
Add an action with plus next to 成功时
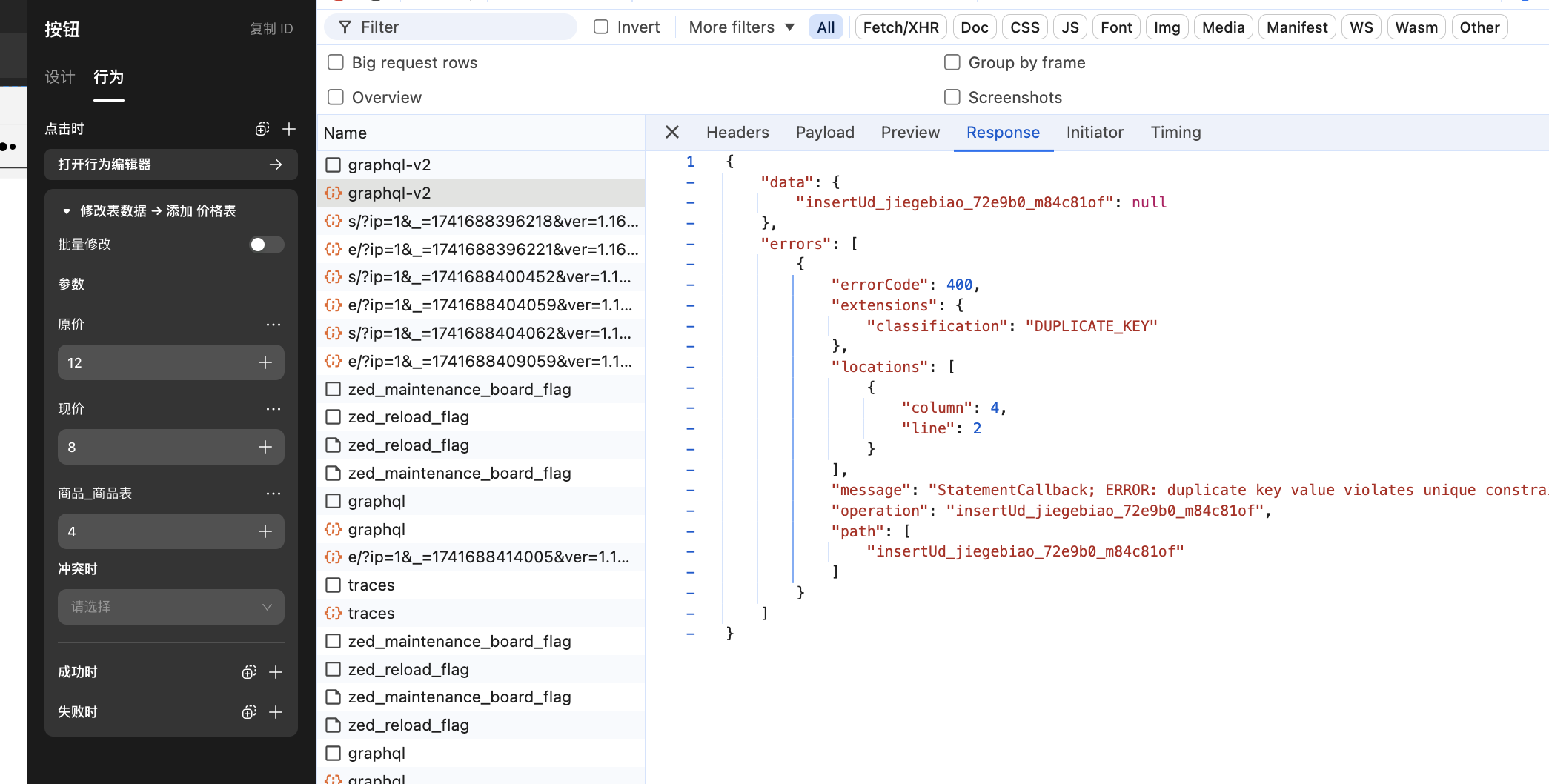pyautogui.click(x=276, y=672)
